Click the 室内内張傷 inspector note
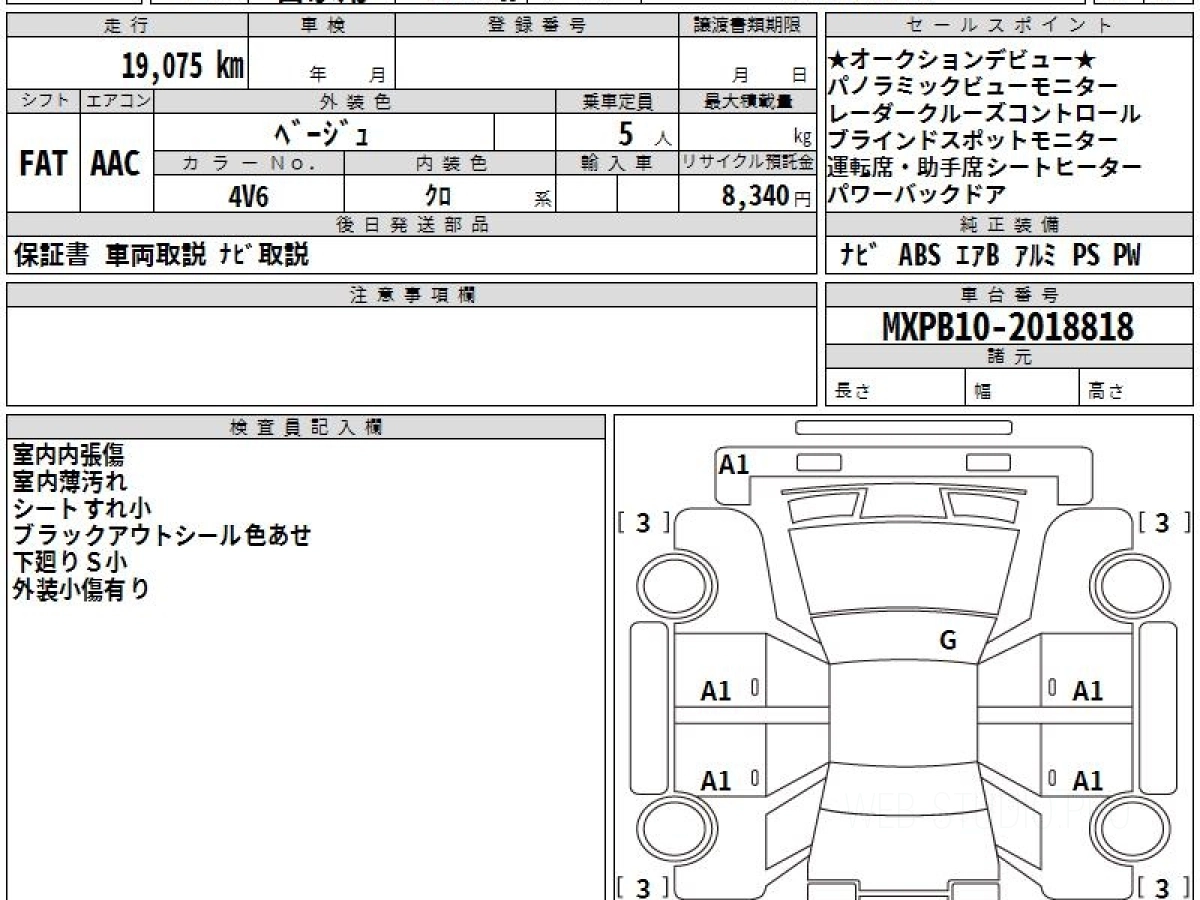This screenshot has height=900, width=1200. (69, 455)
